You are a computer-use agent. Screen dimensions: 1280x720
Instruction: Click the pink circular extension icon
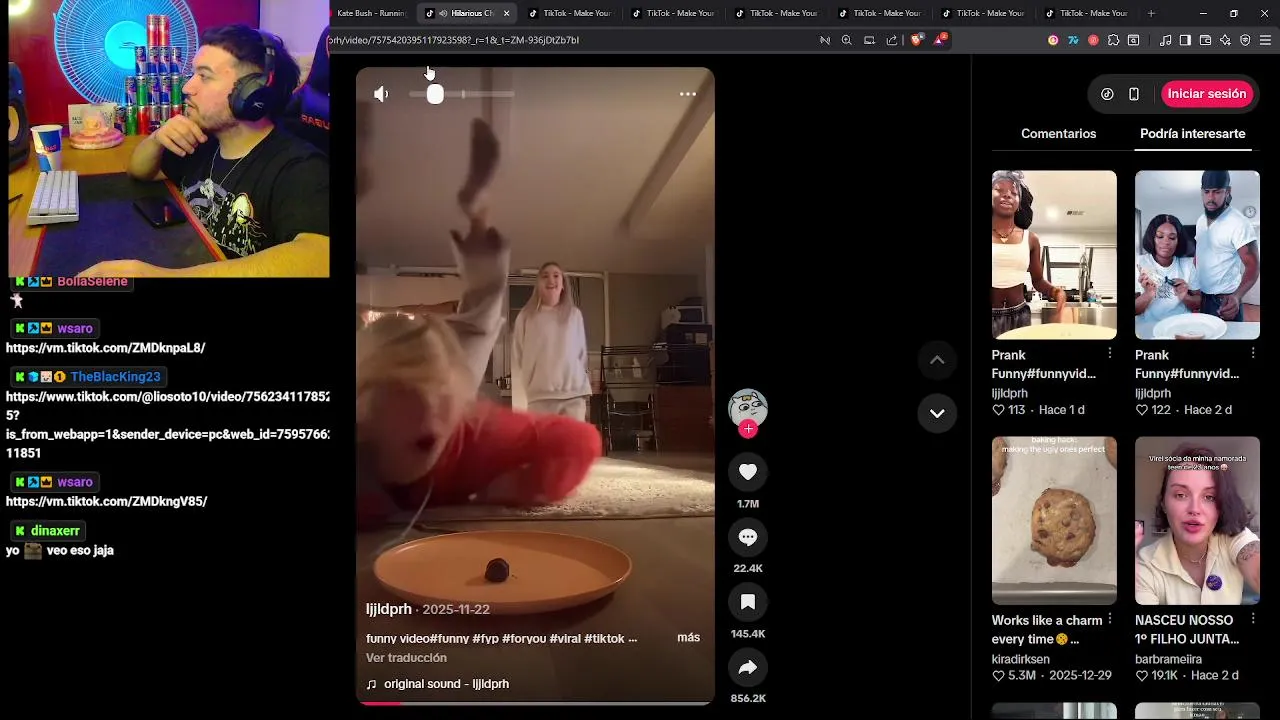pyautogui.click(x=1053, y=40)
